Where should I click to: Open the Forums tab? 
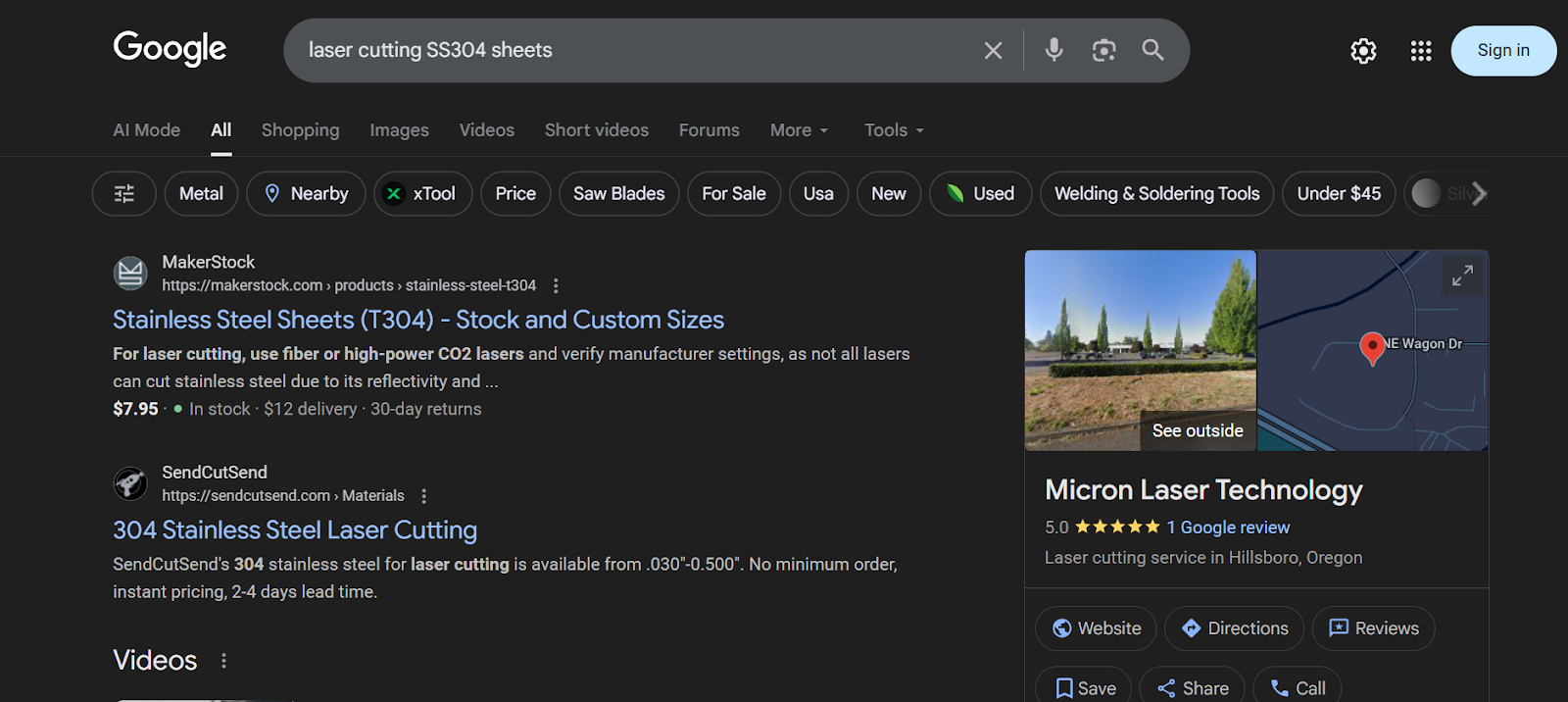710,130
